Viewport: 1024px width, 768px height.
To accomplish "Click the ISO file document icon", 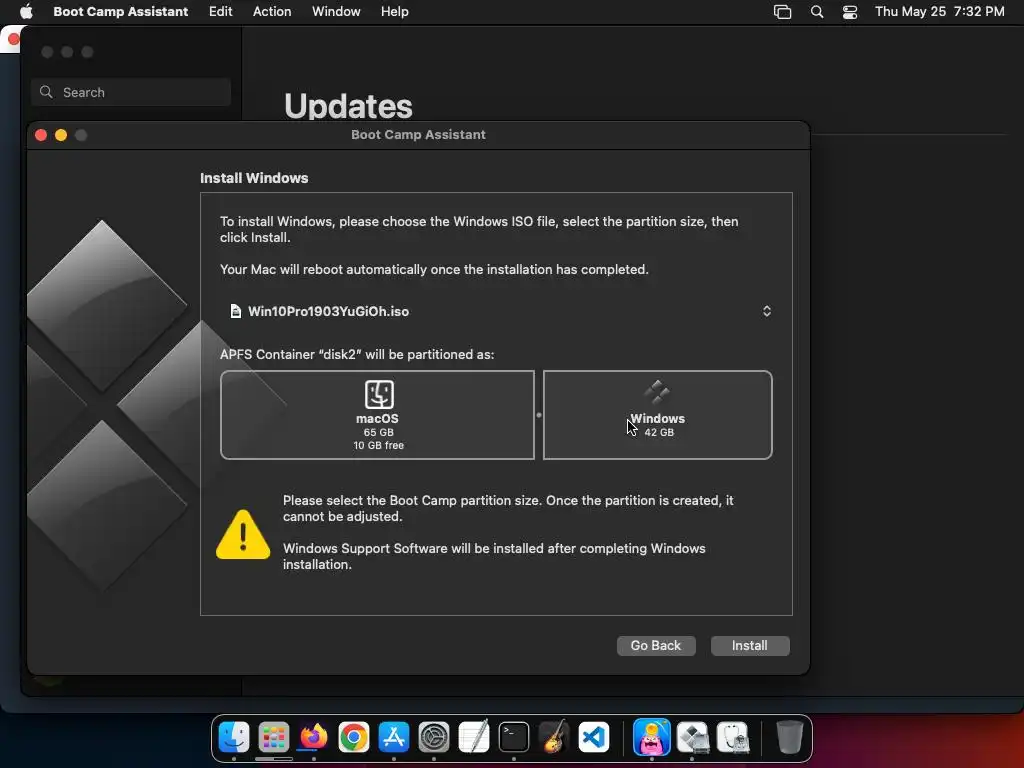I will point(236,311).
